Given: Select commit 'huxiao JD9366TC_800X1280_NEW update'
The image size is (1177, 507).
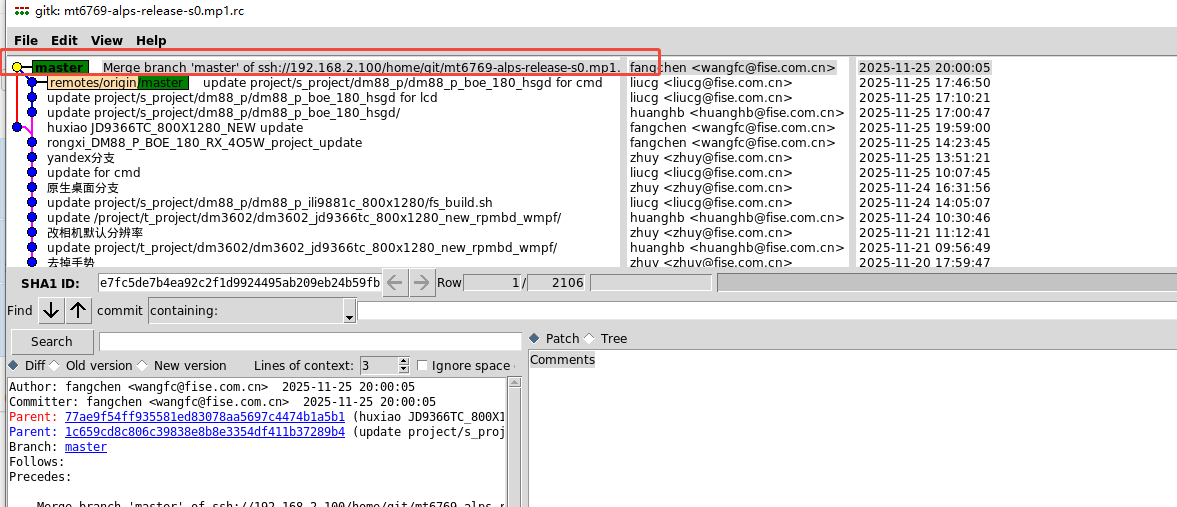Looking at the screenshot, I should click(x=175, y=128).
